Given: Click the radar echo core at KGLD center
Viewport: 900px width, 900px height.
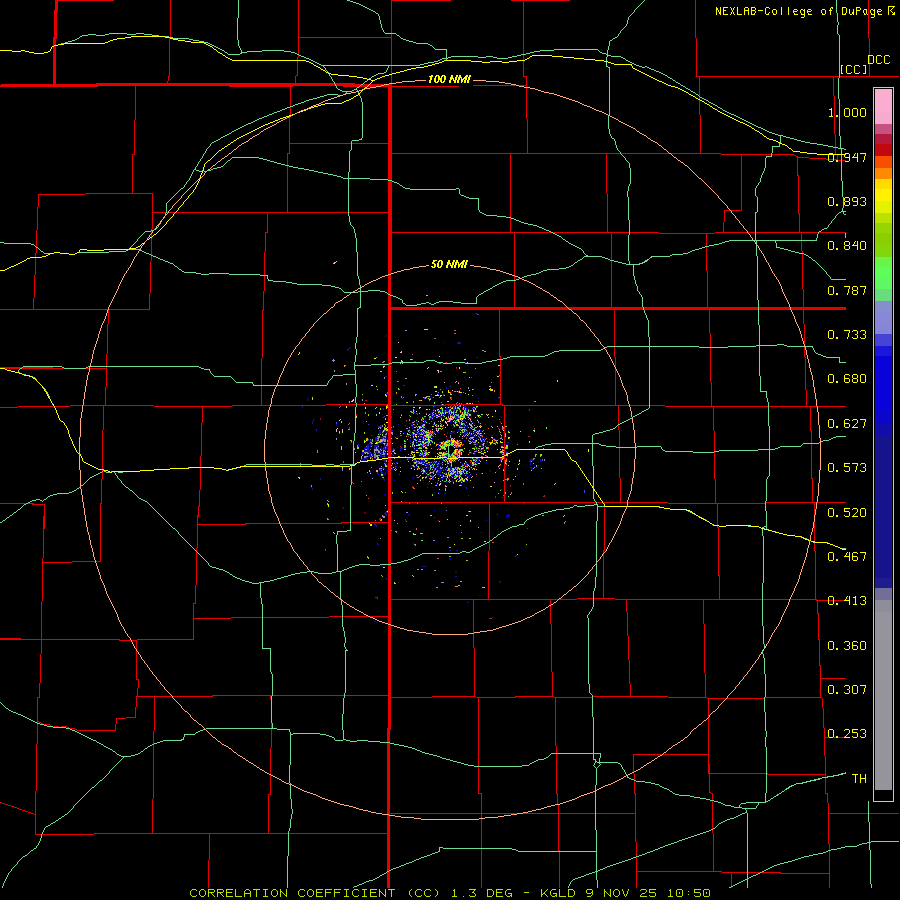Looking at the screenshot, I should (x=451, y=449).
